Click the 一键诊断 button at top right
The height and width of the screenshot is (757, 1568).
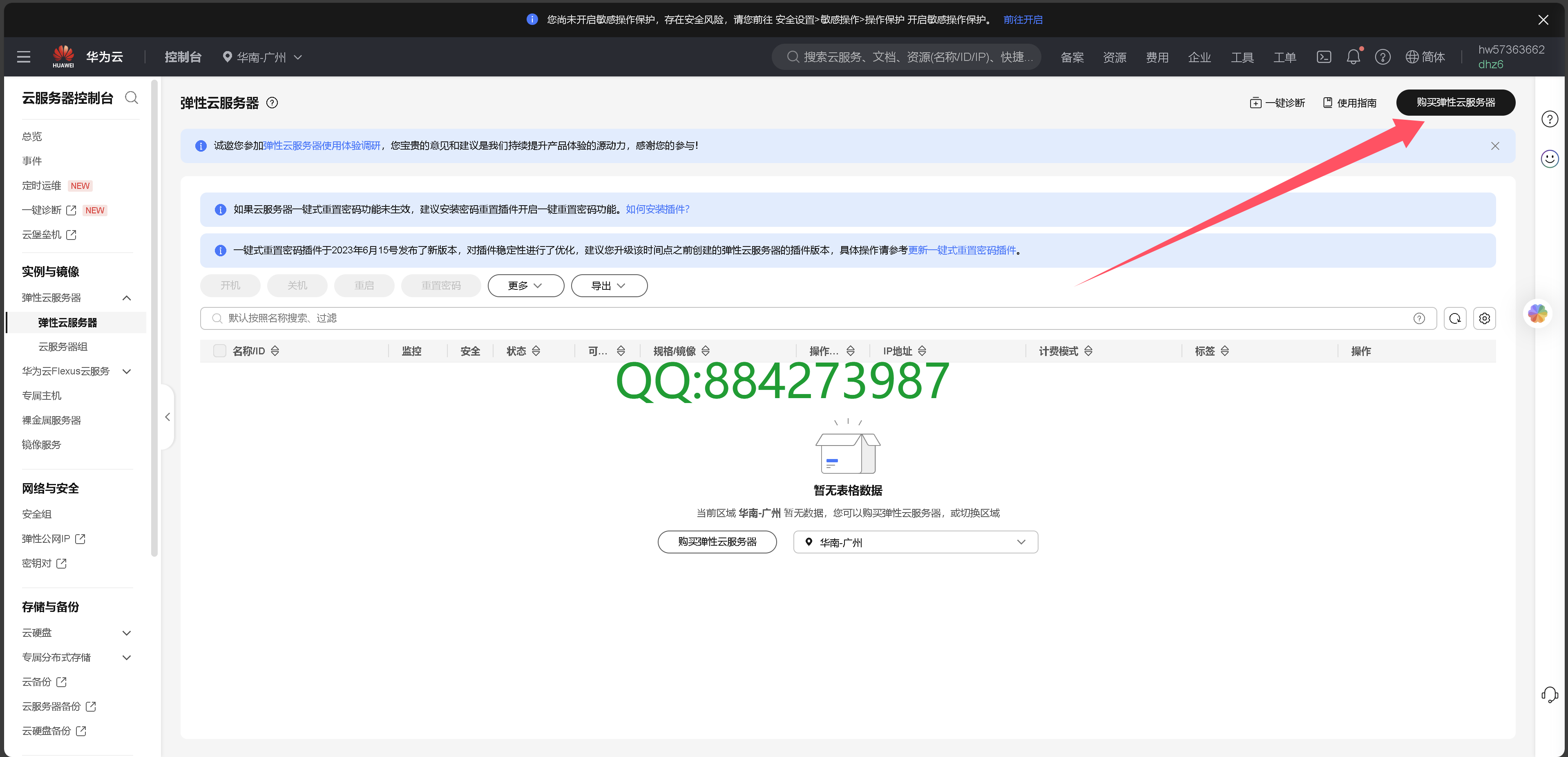click(1277, 103)
